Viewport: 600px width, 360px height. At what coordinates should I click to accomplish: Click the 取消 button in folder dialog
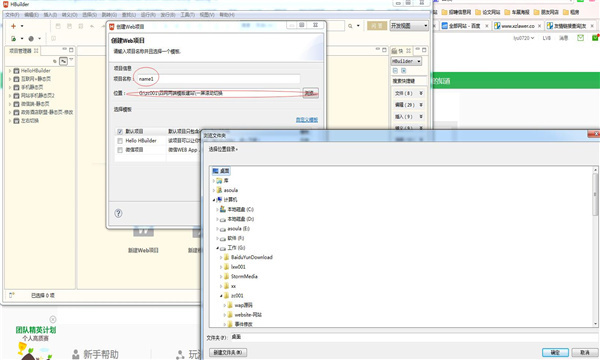(585, 352)
